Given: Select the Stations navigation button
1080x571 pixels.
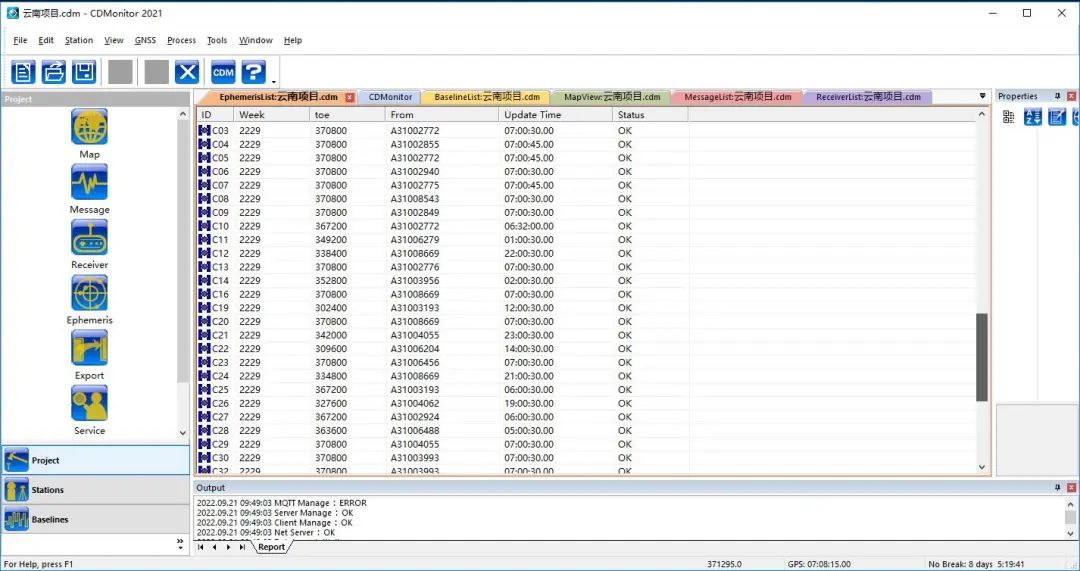Looking at the screenshot, I should [95, 490].
